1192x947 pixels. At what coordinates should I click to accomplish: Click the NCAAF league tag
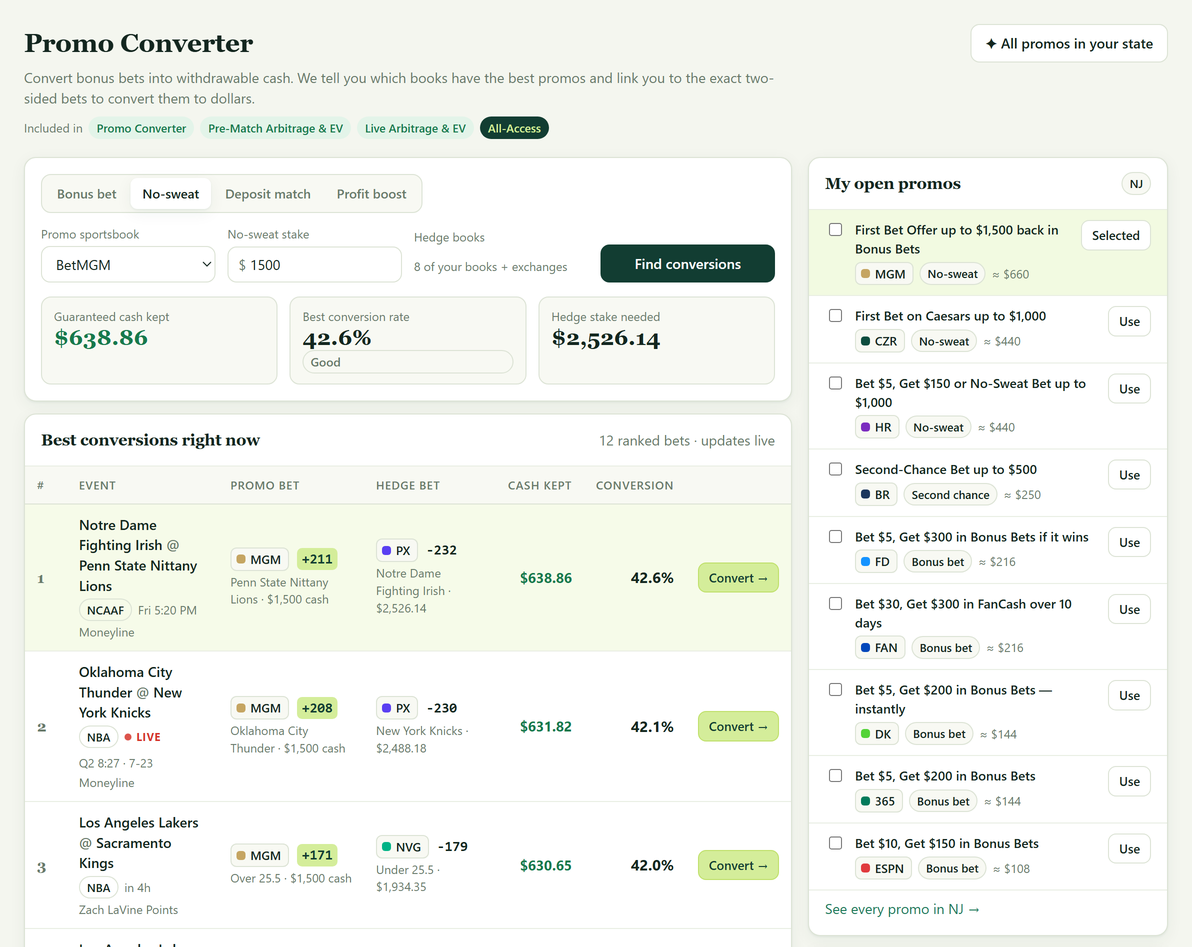(105, 610)
